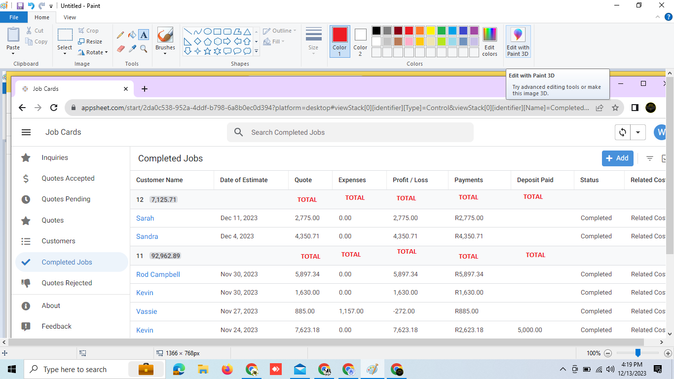
Task: Click the browser Reload icon
Action: click(54, 107)
